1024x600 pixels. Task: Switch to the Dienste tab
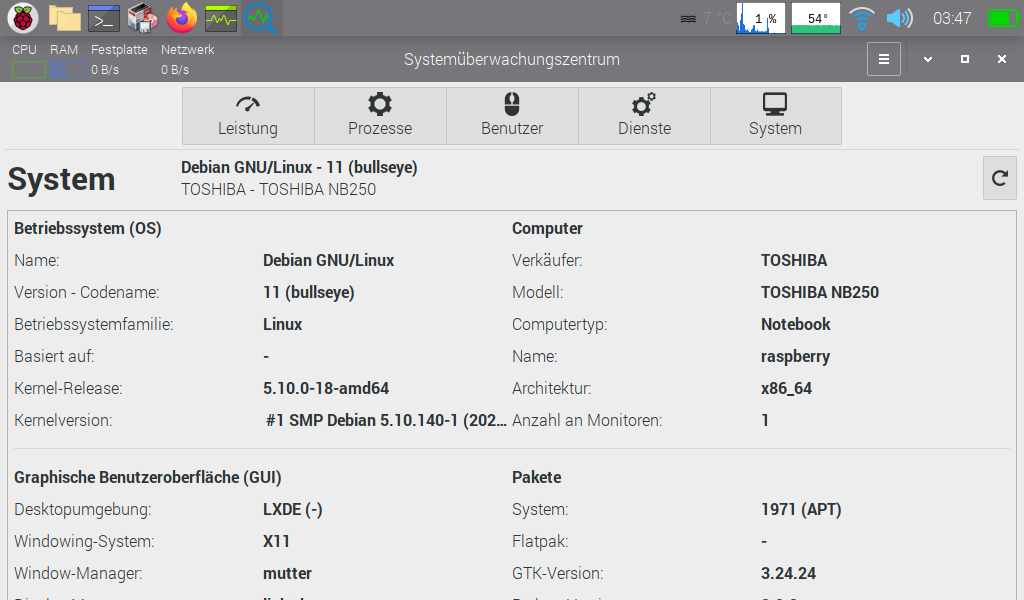pyautogui.click(x=644, y=116)
